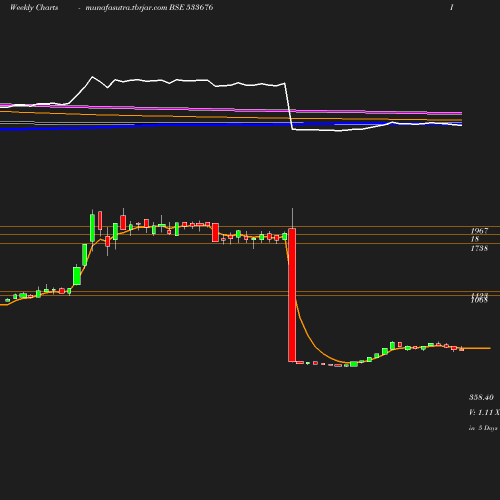Click the "358.40" last price value
Image resolution: width=500 pixels, height=500 pixels.
(x=481, y=397)
